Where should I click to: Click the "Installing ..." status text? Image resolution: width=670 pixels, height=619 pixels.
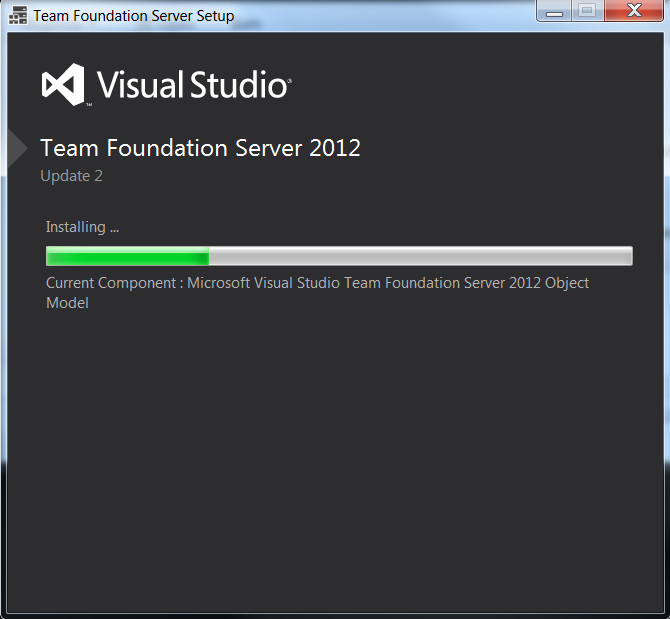click(x=82, y=227)
